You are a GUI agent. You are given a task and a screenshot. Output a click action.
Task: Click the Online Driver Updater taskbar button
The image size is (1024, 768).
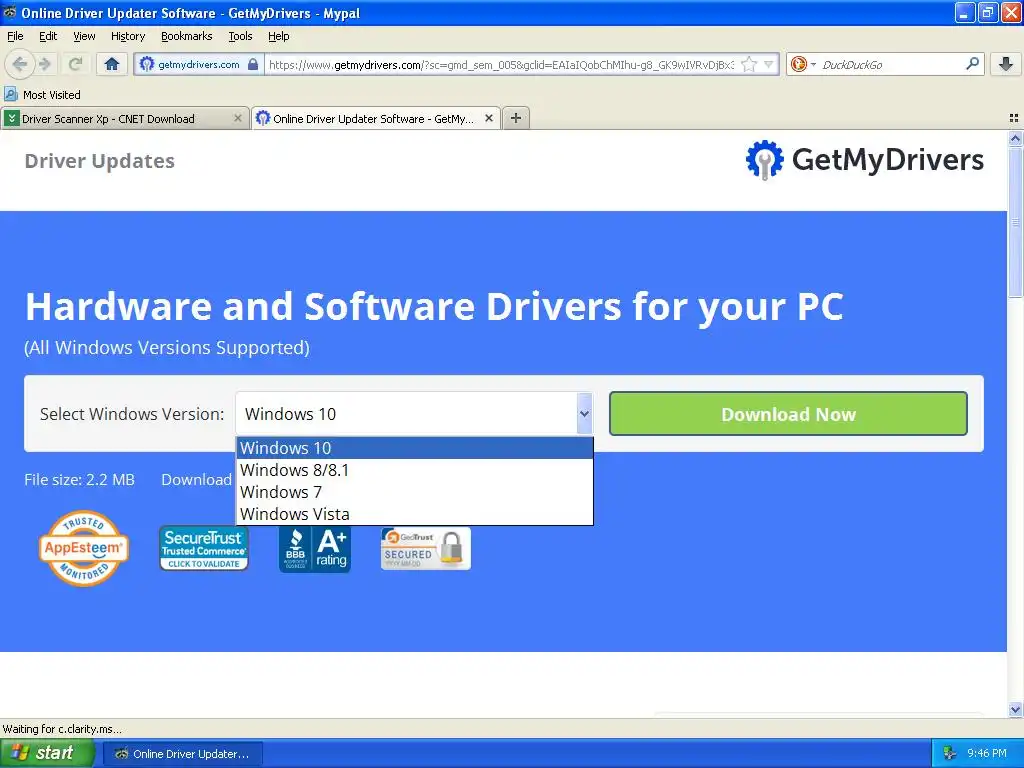pyautogui.click(x=181, y=754)
